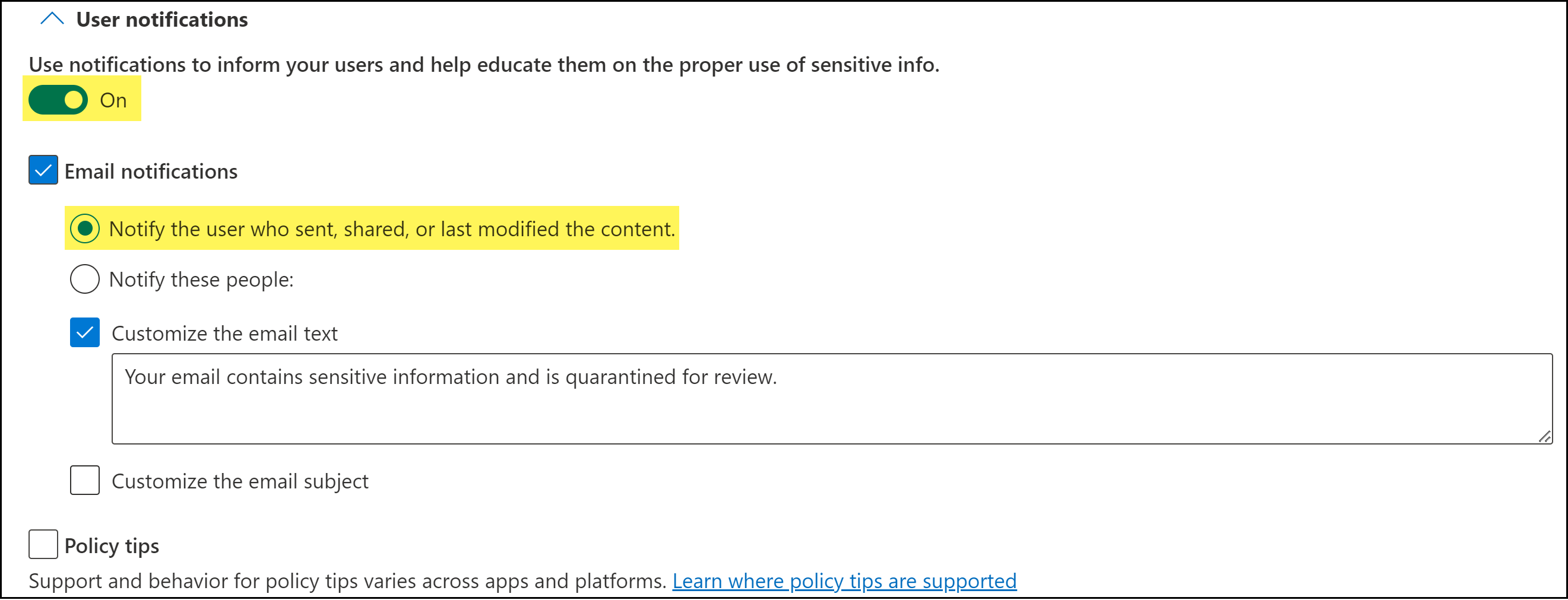This screenshot has height=600, width=1568.
Task: Click the Customize the email subject label
Action: point(240,481)
